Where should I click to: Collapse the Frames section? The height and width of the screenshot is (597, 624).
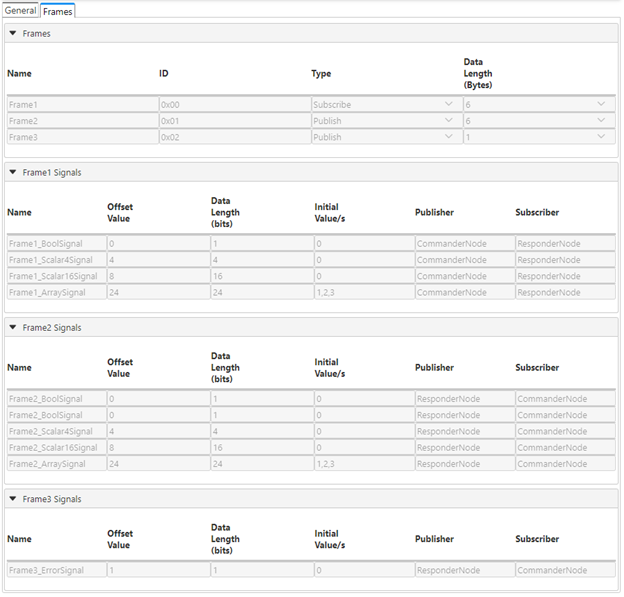13,33
